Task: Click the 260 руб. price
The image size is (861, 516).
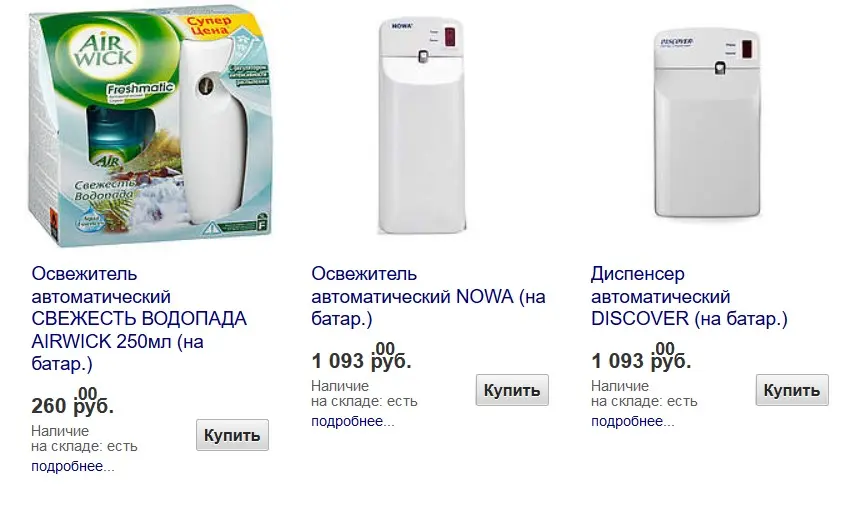Action: point(73,405)
